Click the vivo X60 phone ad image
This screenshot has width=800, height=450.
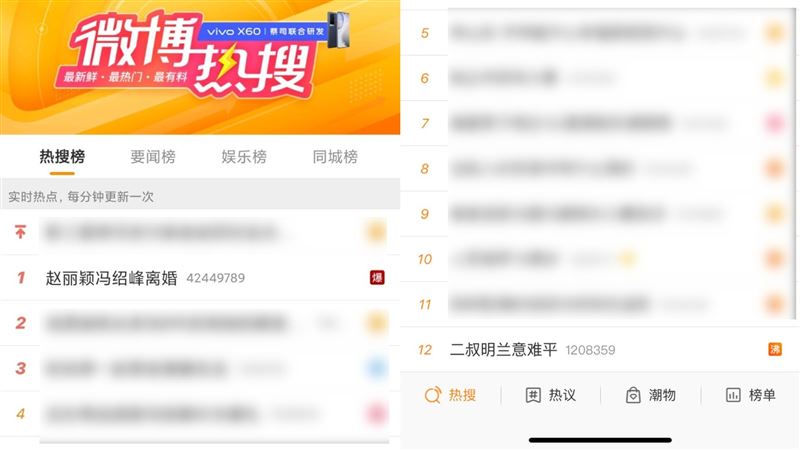338,30
